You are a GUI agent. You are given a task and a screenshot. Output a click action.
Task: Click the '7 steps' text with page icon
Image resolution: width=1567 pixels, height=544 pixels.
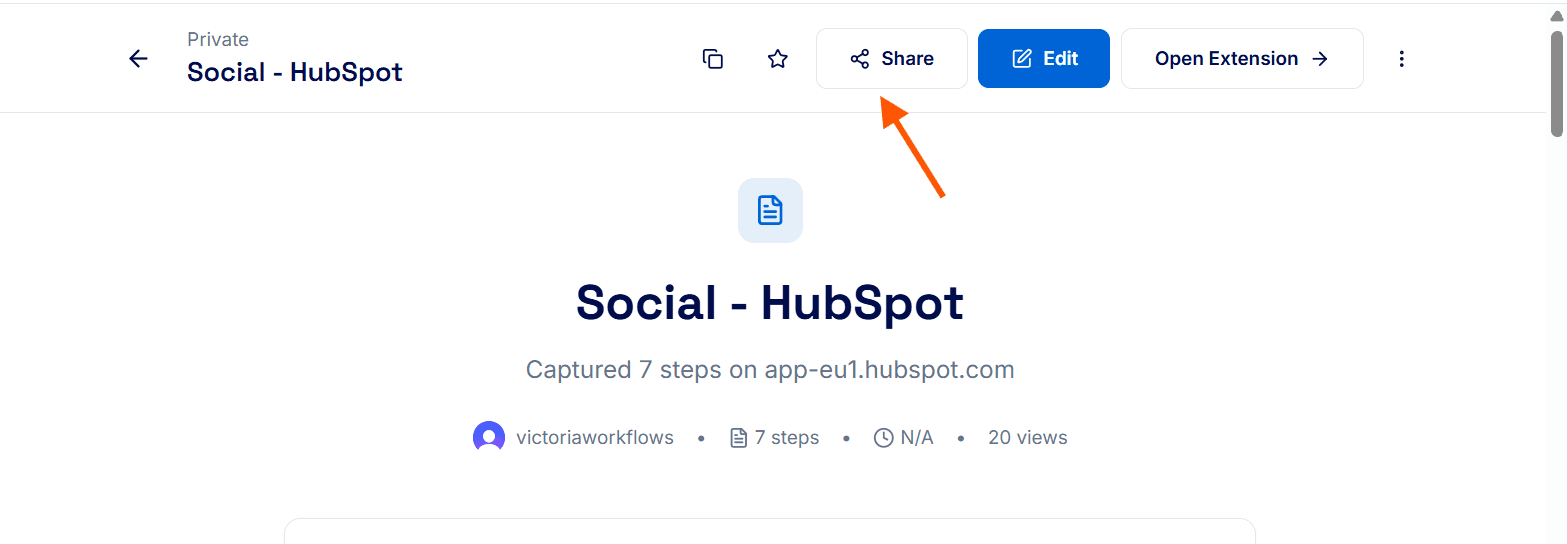pyautogui.click(x=775, y=438)
